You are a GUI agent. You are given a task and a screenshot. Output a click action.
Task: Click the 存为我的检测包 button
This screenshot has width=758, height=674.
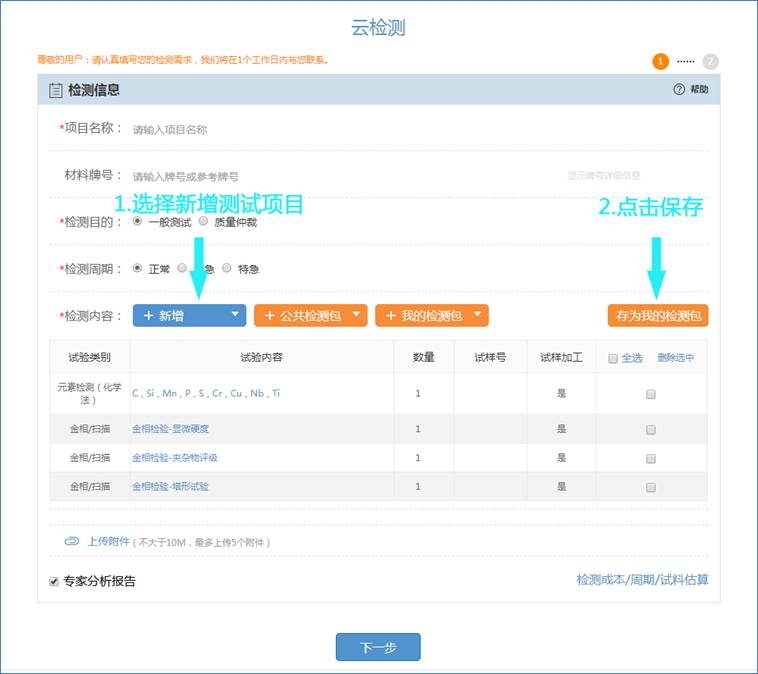pos(657,315)
